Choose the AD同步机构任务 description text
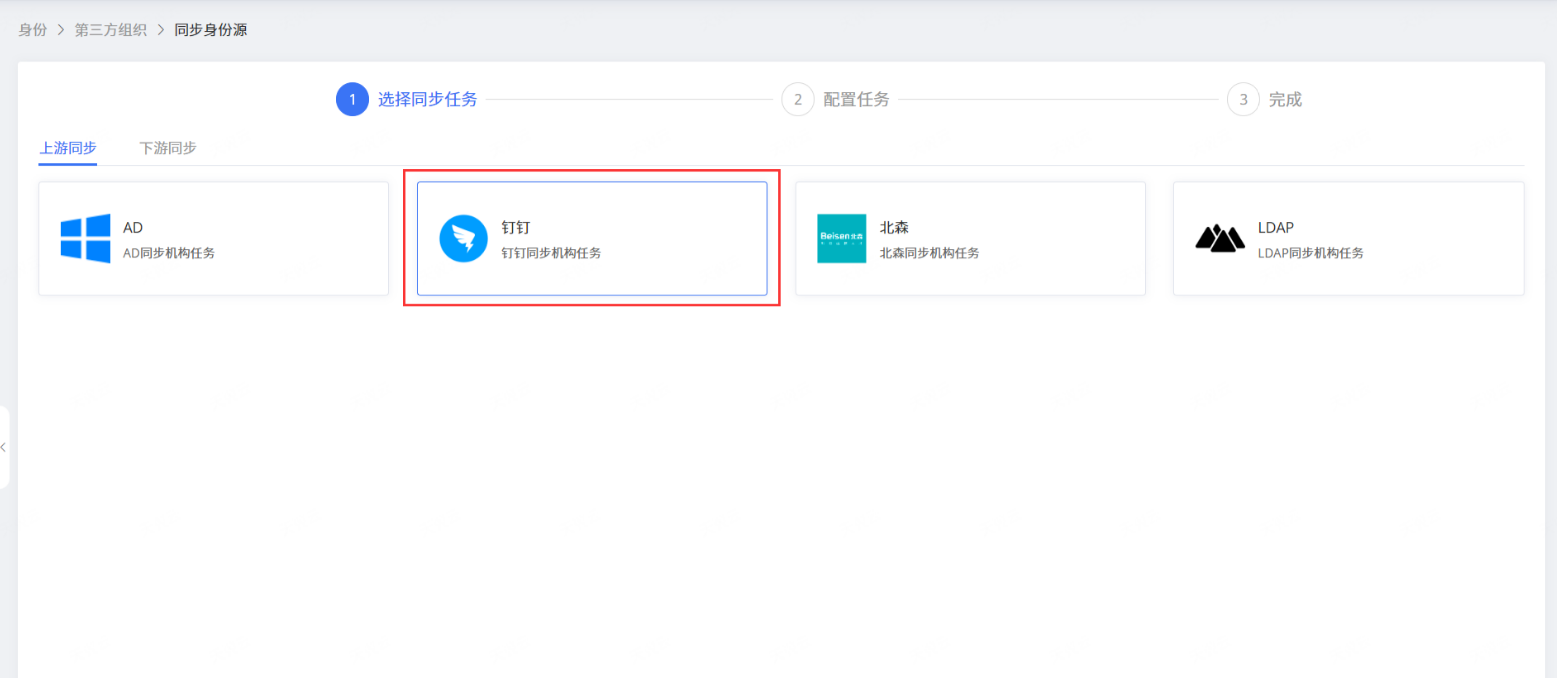 (x=169, y=253)
